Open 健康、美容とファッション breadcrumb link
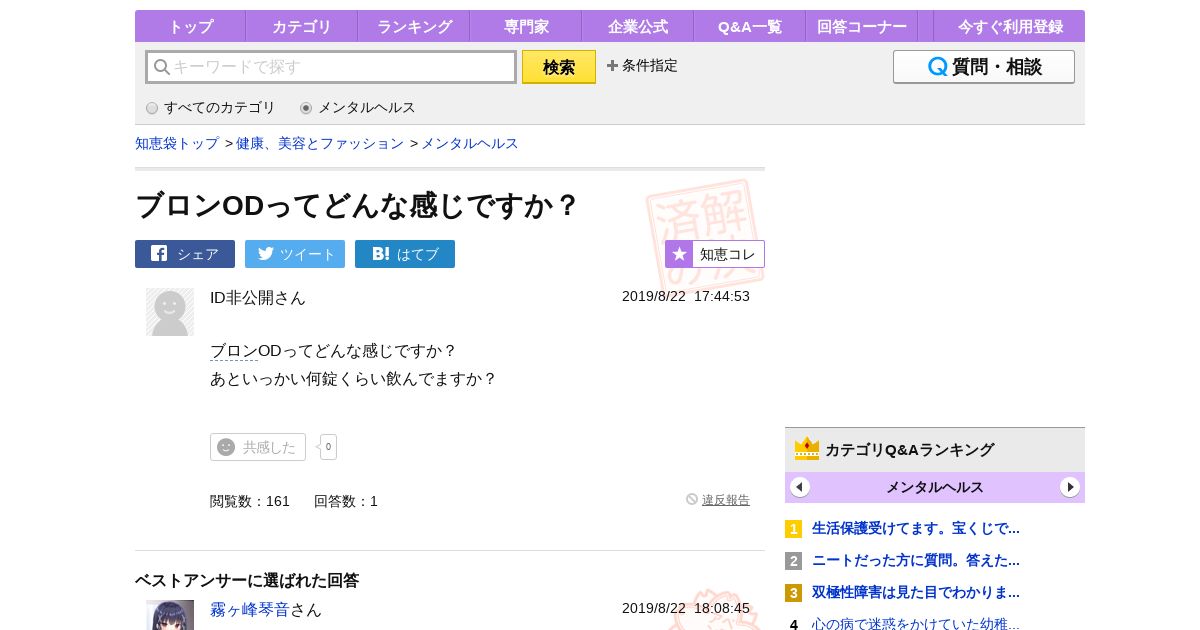Screen dimensions: 1200x630 point(320,143)
